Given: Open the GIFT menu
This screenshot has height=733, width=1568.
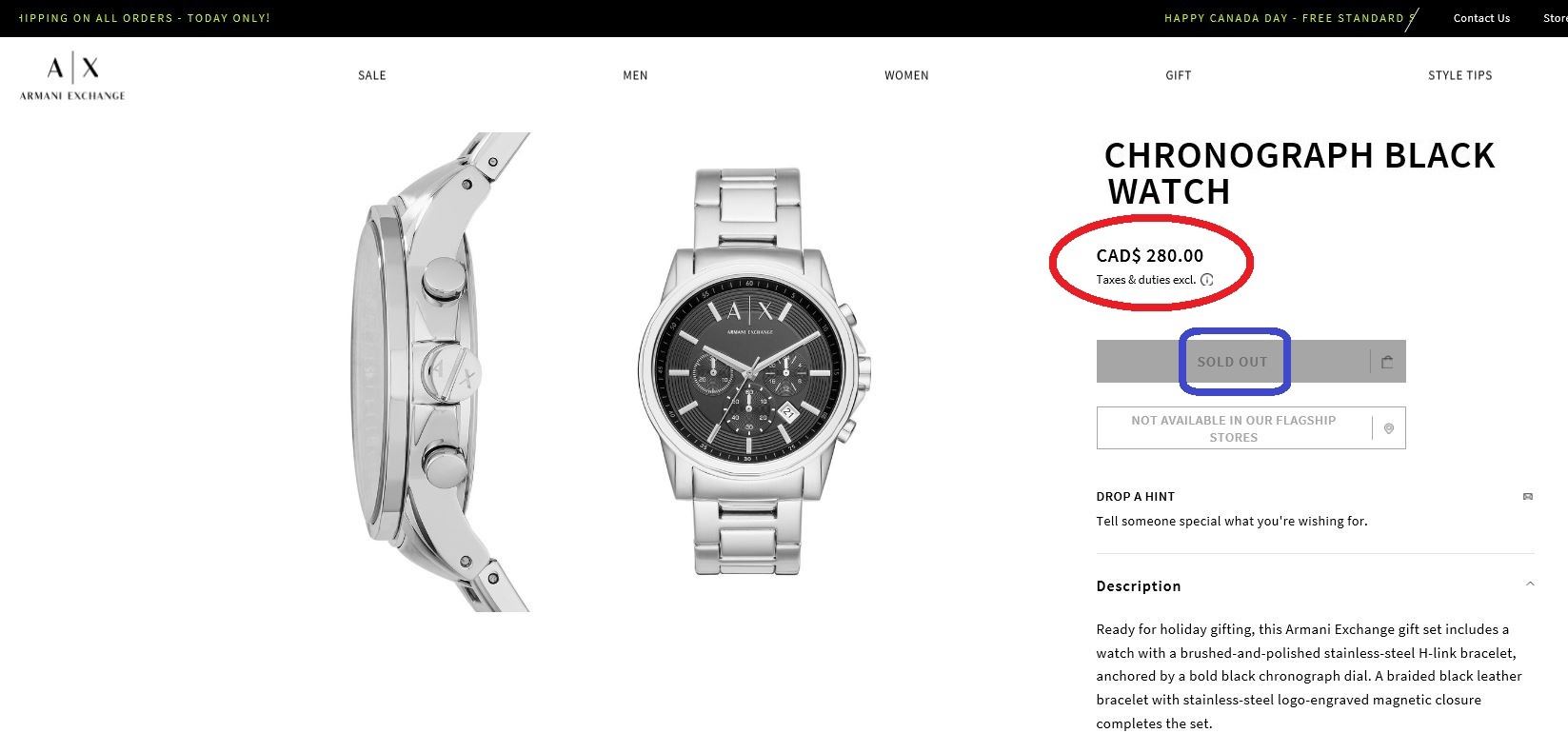Looking at the screenshot, I should coord(1179,75).
